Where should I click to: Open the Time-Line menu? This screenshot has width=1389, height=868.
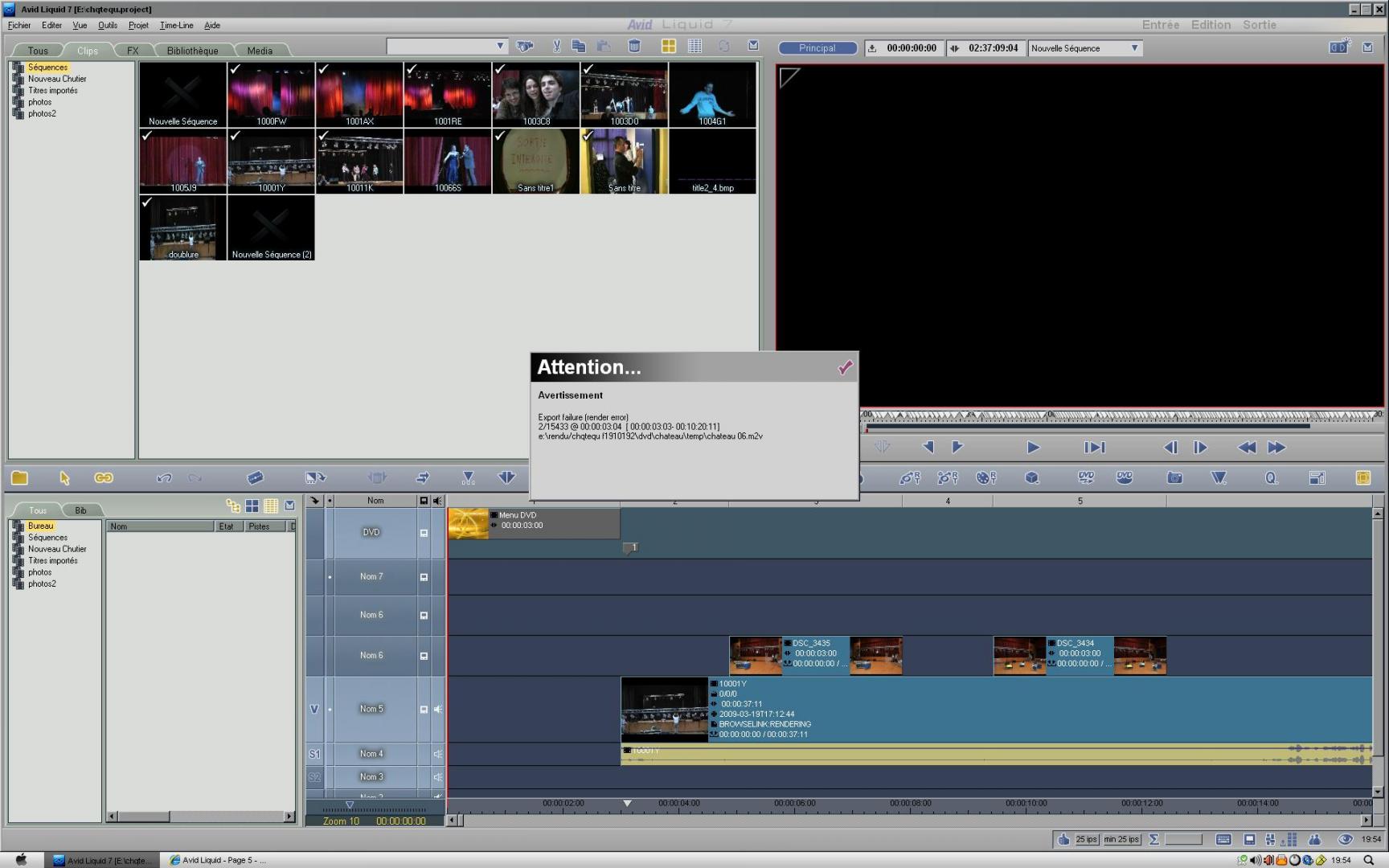[176, 25]
